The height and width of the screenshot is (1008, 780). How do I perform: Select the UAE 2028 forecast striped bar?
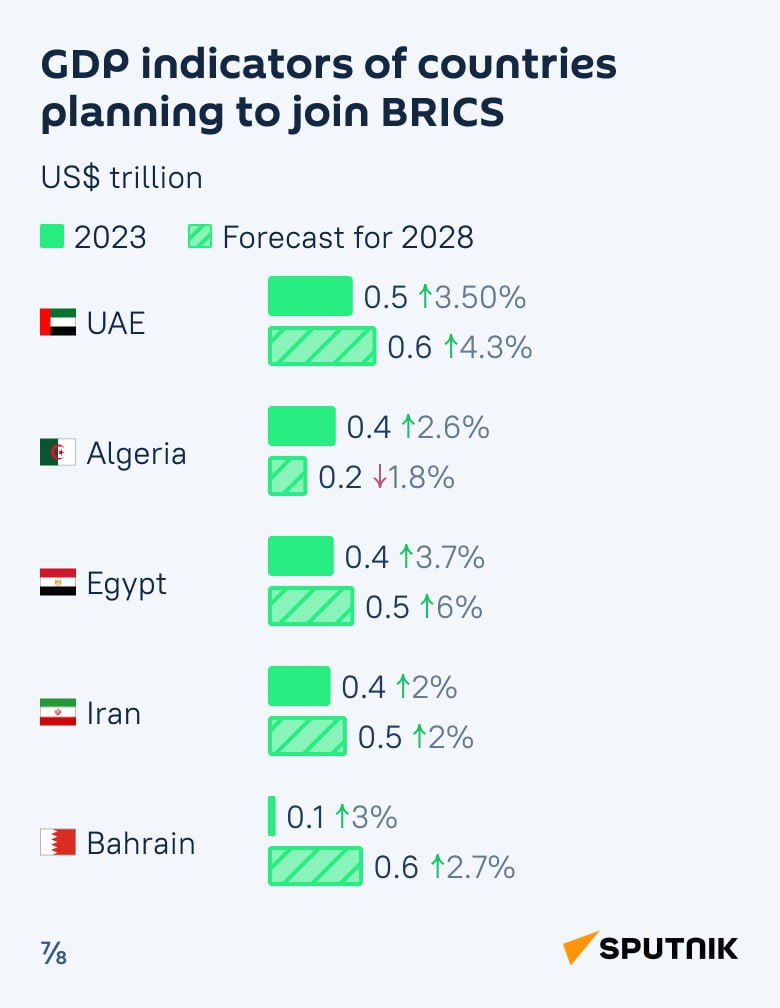(x=322, y=346)
